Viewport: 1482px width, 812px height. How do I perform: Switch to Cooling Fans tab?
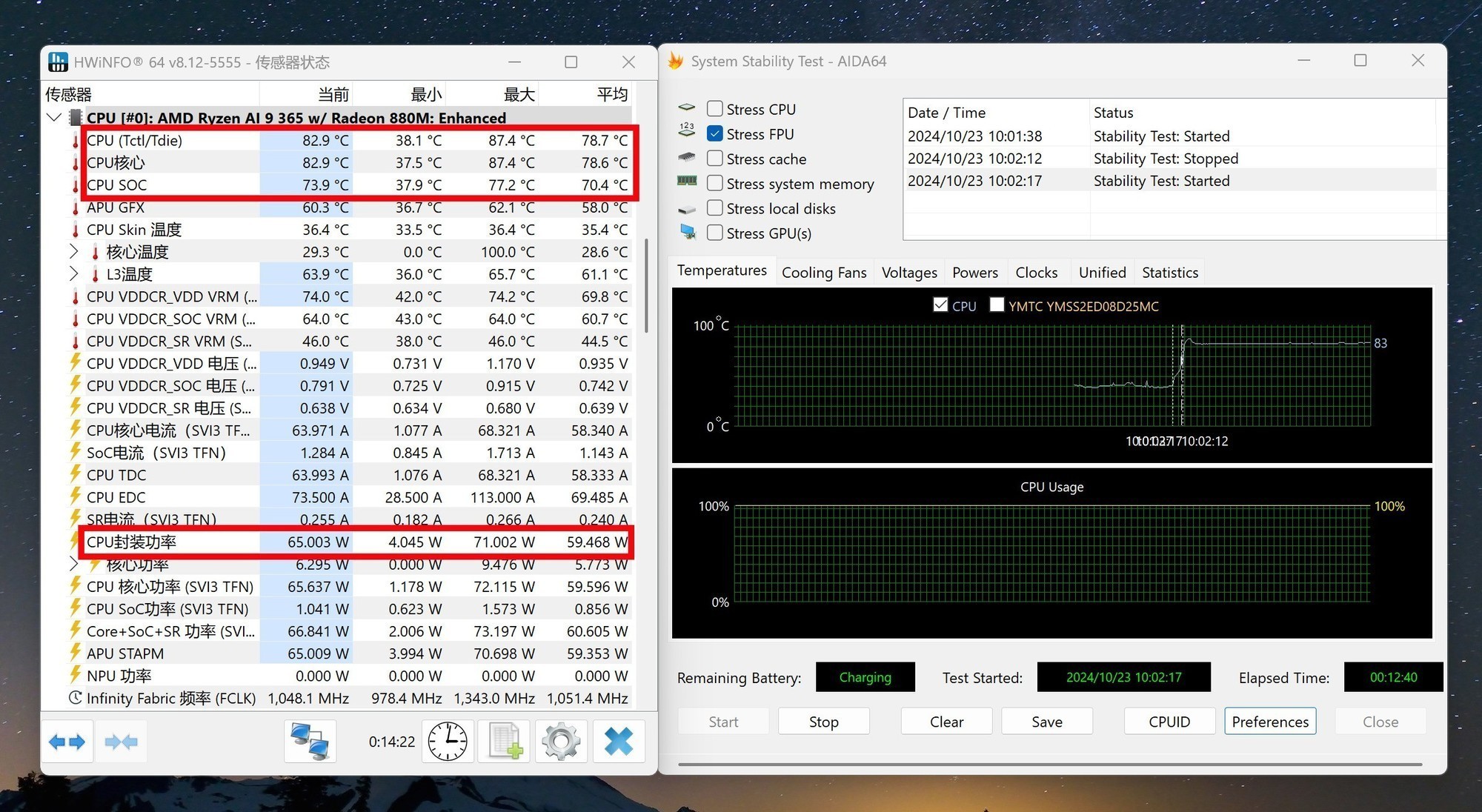click(824, 272)
